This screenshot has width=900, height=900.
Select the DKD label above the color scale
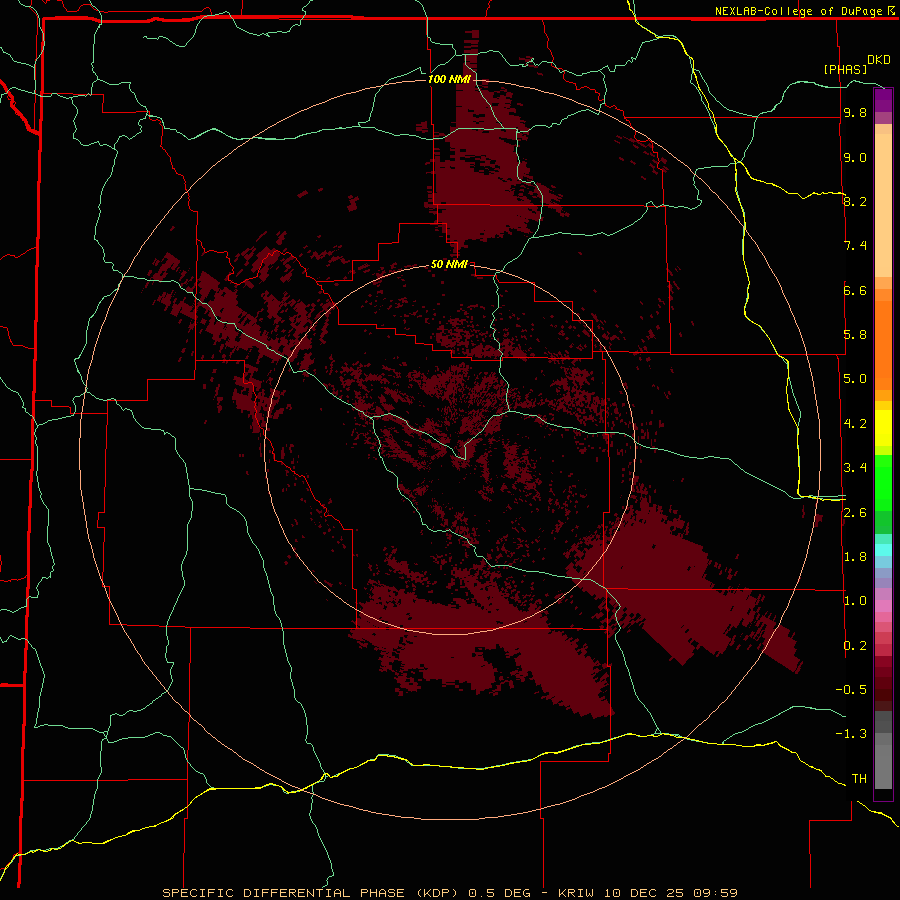coord(879,60)
